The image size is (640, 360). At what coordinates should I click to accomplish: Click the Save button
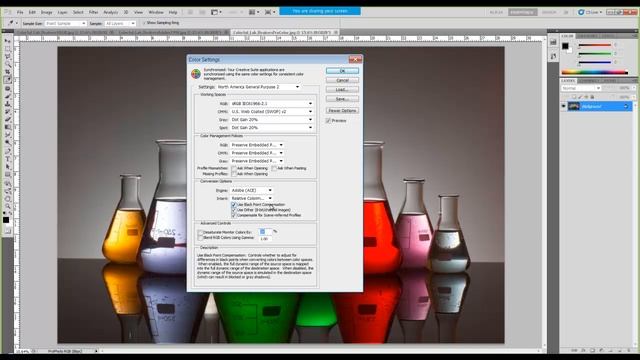tap(342, 99)
